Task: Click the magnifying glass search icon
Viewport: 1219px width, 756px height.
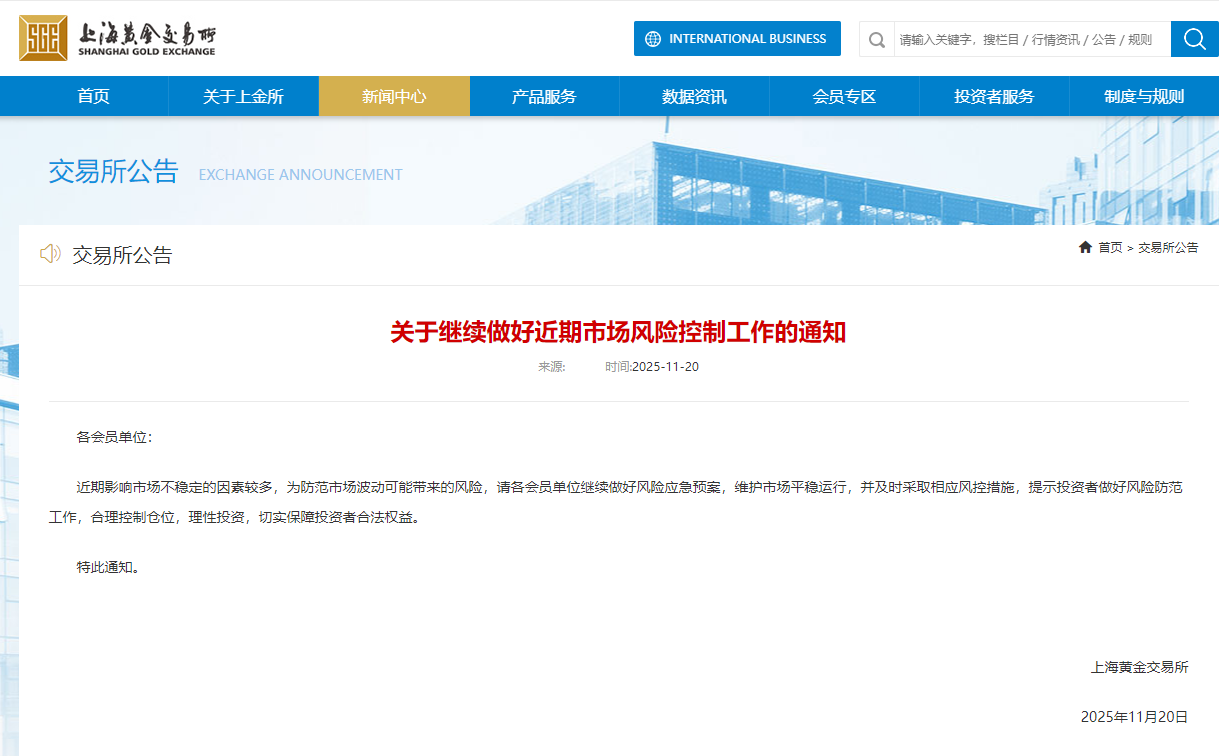Action: 1193,39
